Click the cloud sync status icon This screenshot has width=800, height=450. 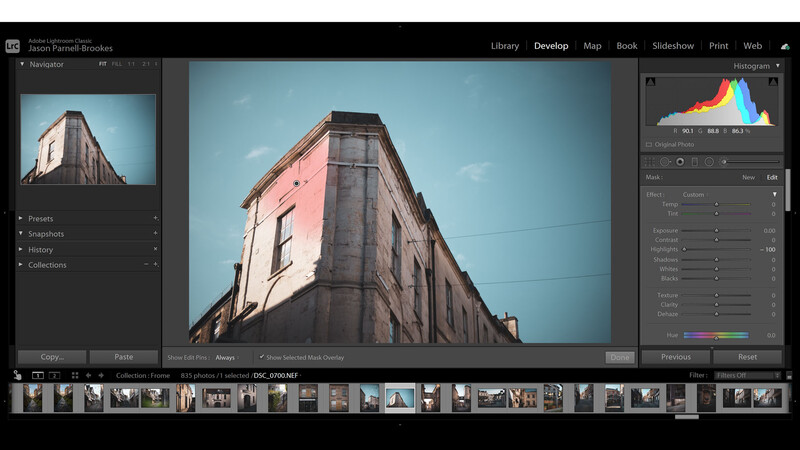click(785, 46)
